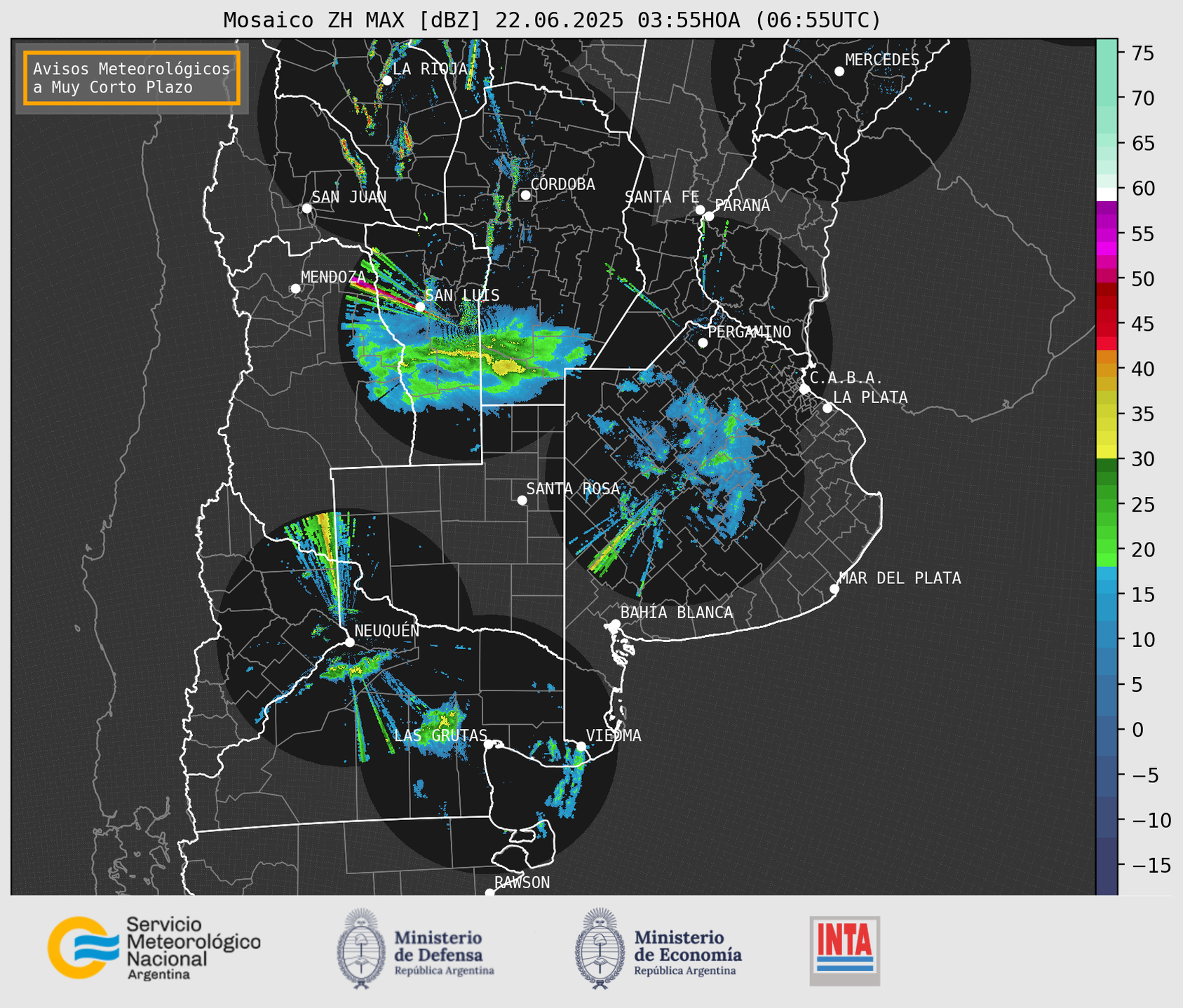Click the 20 value on the dBZ scale
The height and width of the screenshot is (1008, 1183).
[x=1144, y=550]
